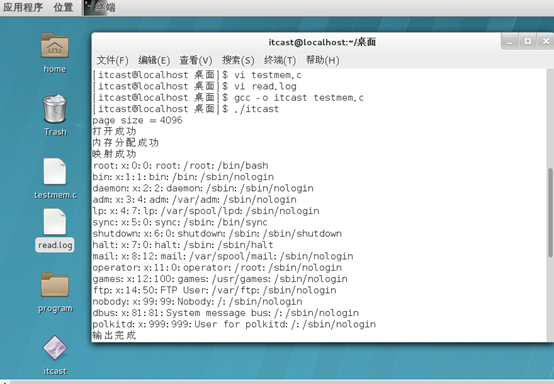The height and width of the screenshot is (384, 554).
Task: Select the itcast executable icon
Action: click(x=55, y=348)
